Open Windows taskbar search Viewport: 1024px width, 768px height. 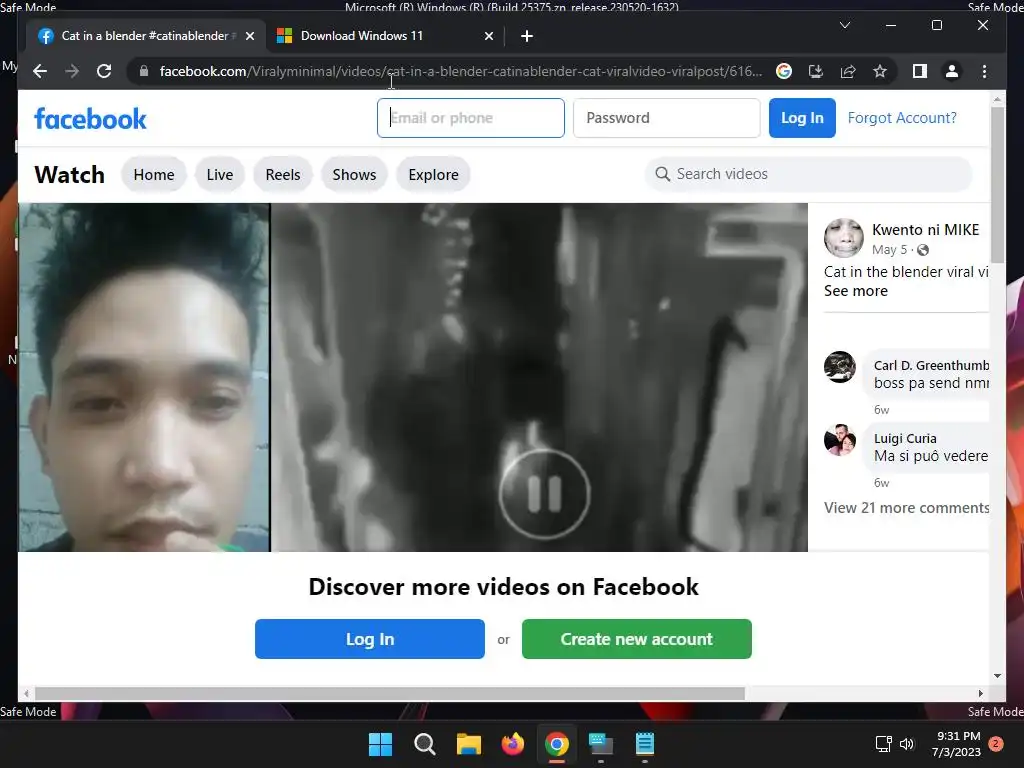click(x=424, y=744)
